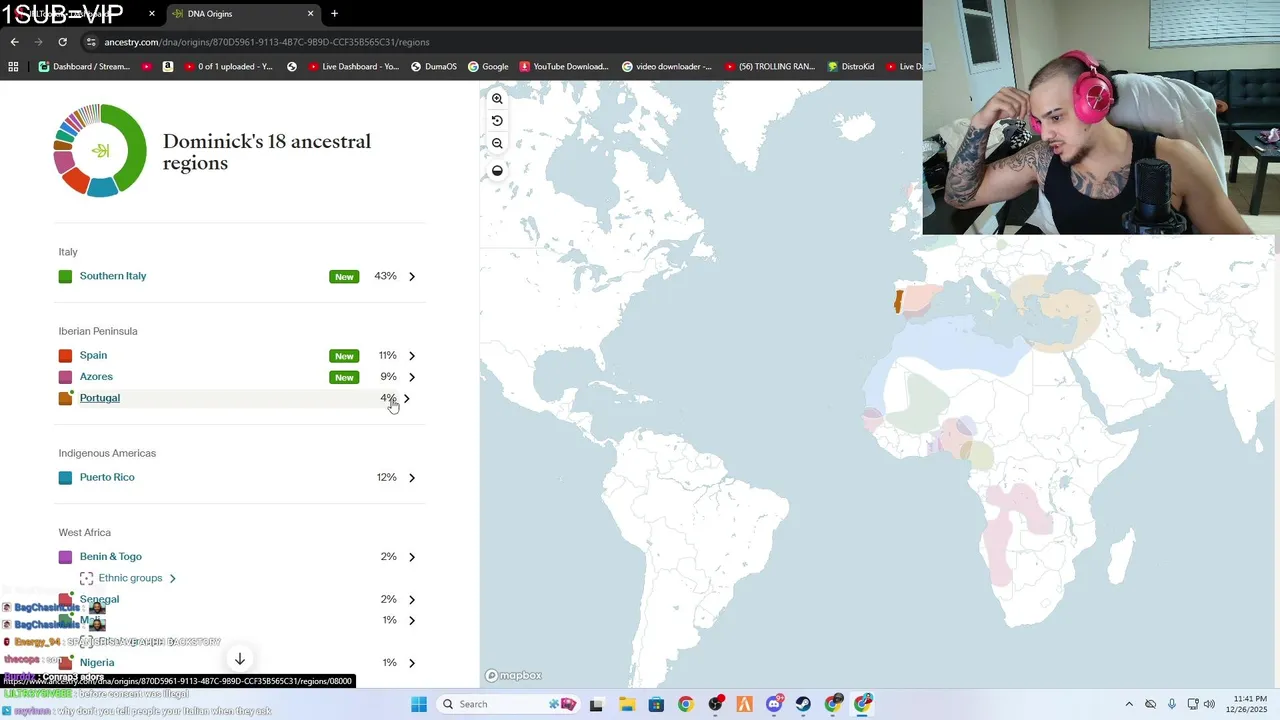Open the Azores region link
This screenshot has height=720, width=1280.
(96, 377)
